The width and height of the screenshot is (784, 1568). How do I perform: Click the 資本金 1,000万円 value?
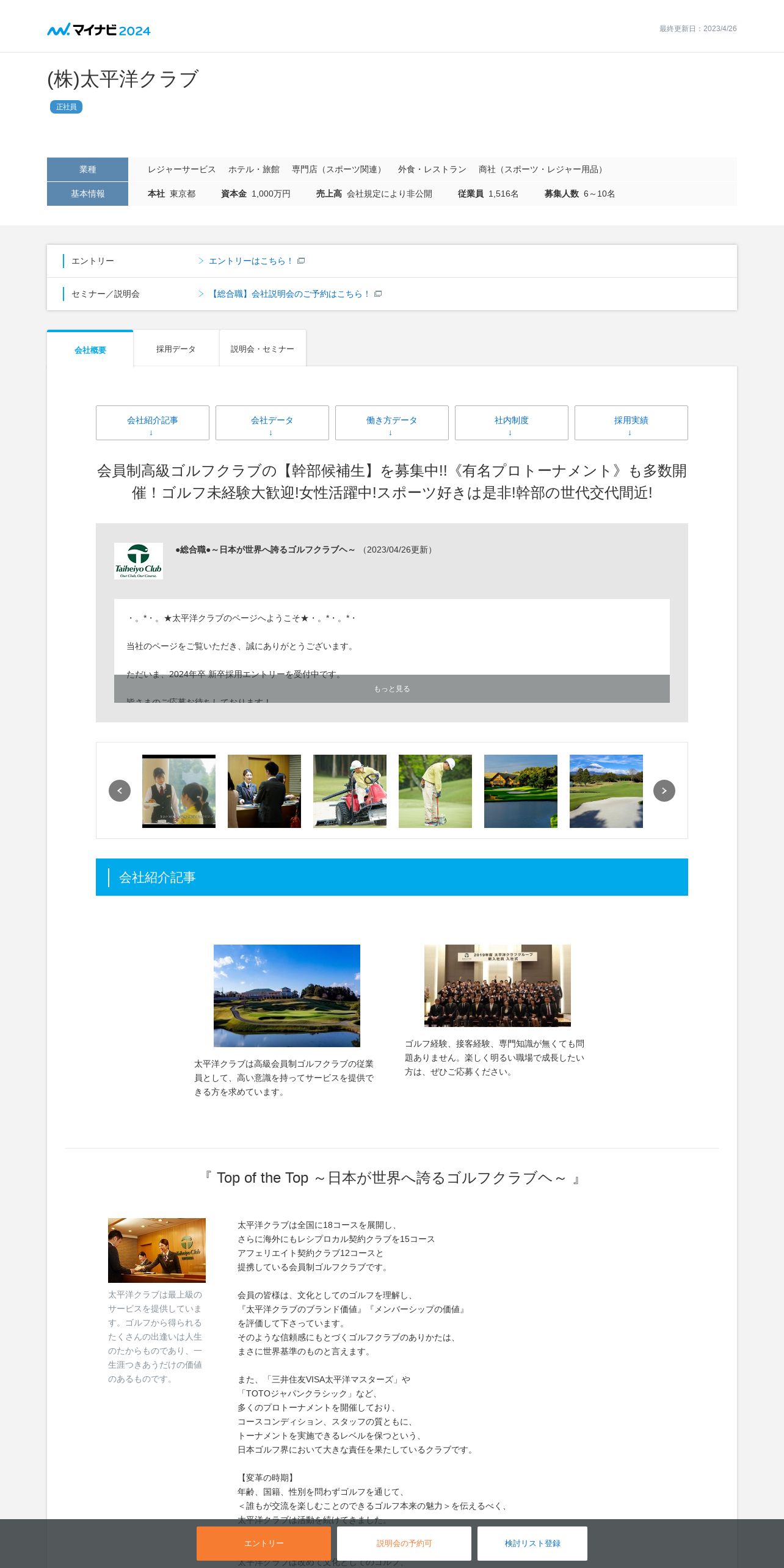[256, 194]
